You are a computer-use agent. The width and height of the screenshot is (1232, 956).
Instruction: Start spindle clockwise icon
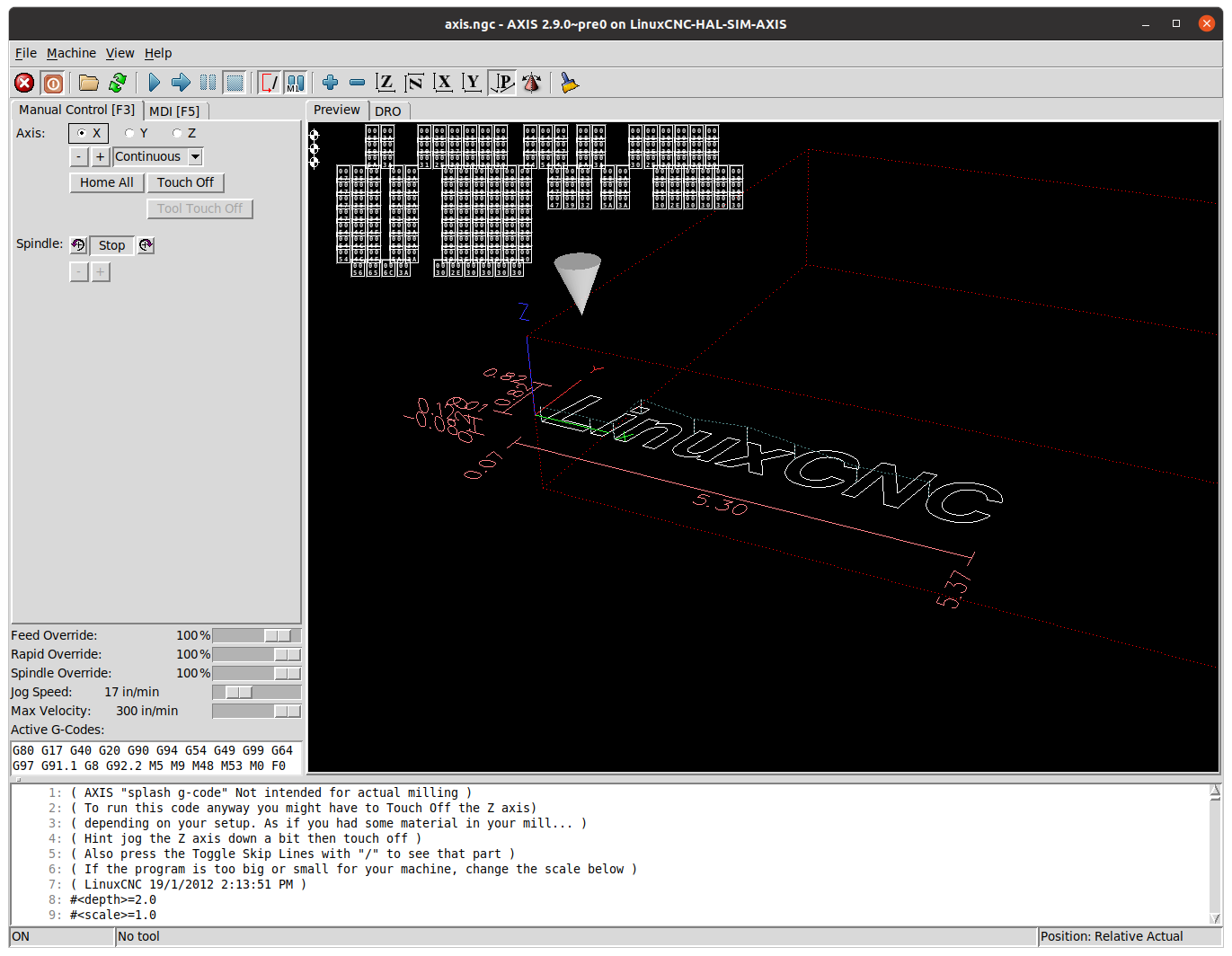(x=146, y=245)
